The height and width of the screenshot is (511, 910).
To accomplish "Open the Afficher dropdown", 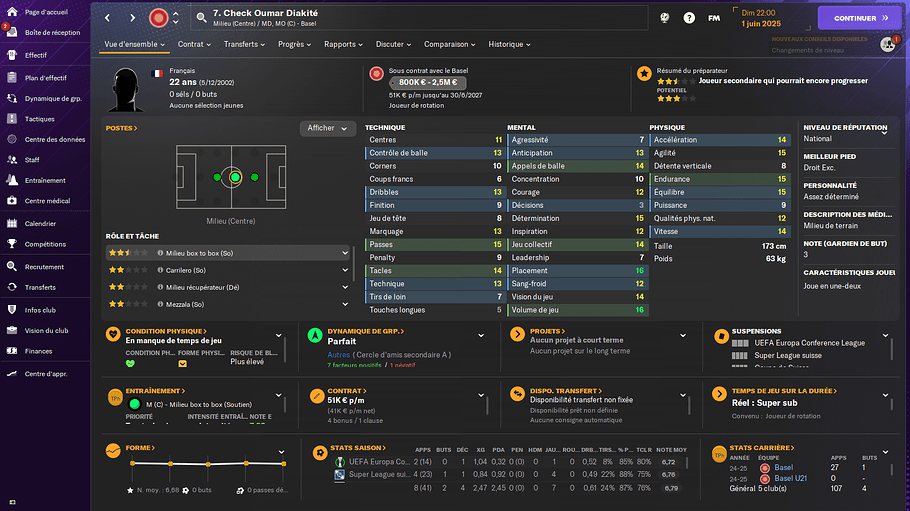I will click(327, 128).
